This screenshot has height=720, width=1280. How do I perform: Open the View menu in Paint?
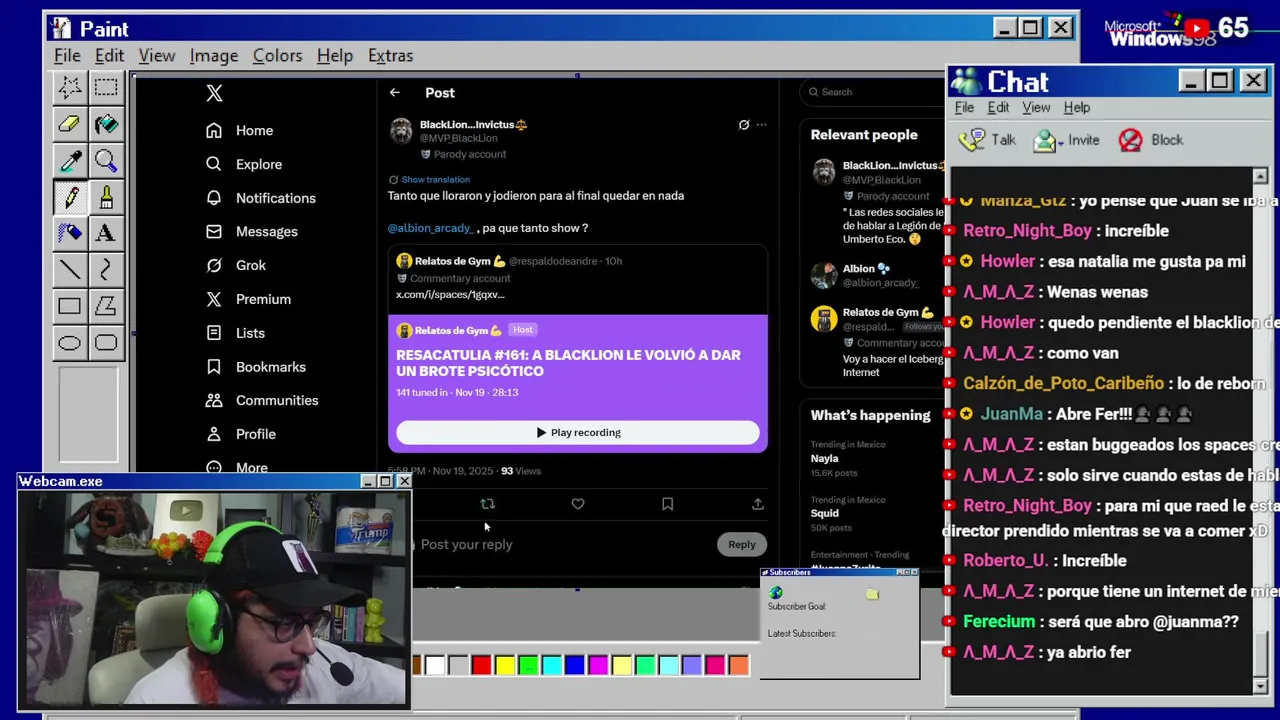point(157,56)
